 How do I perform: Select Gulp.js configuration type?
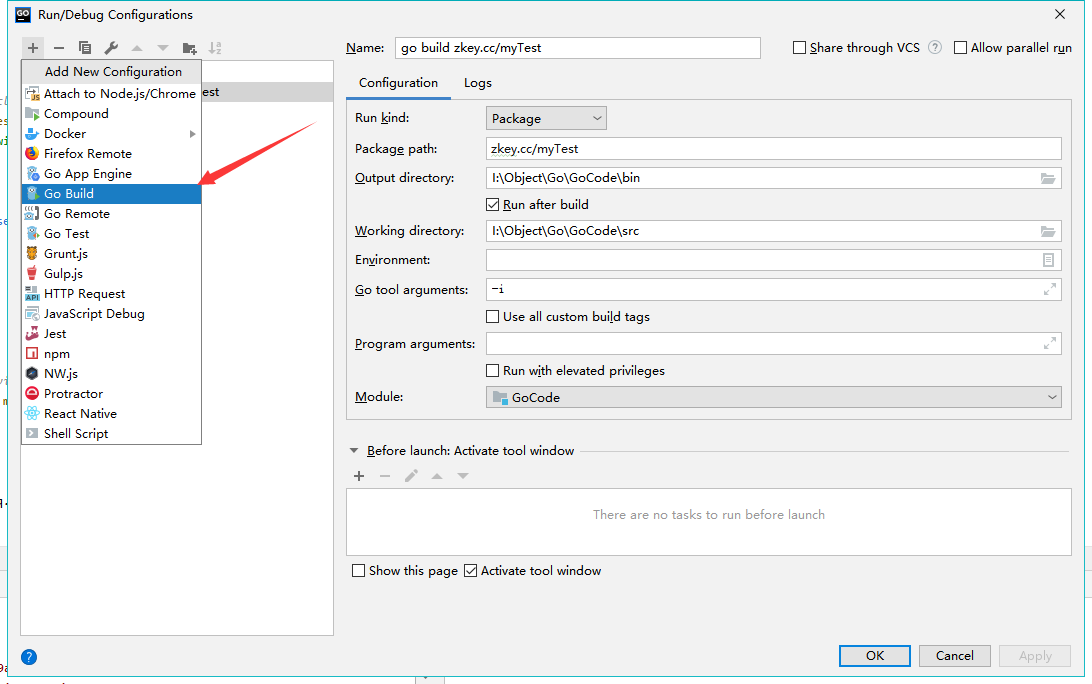coord(111,274)
